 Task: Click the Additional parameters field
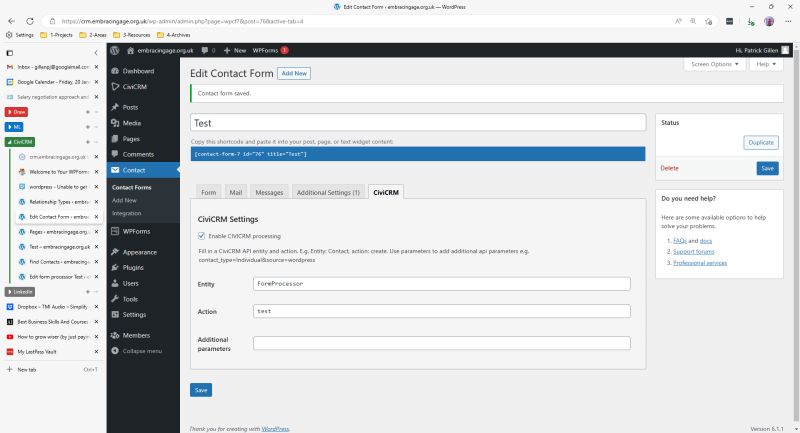pos(441,343)
